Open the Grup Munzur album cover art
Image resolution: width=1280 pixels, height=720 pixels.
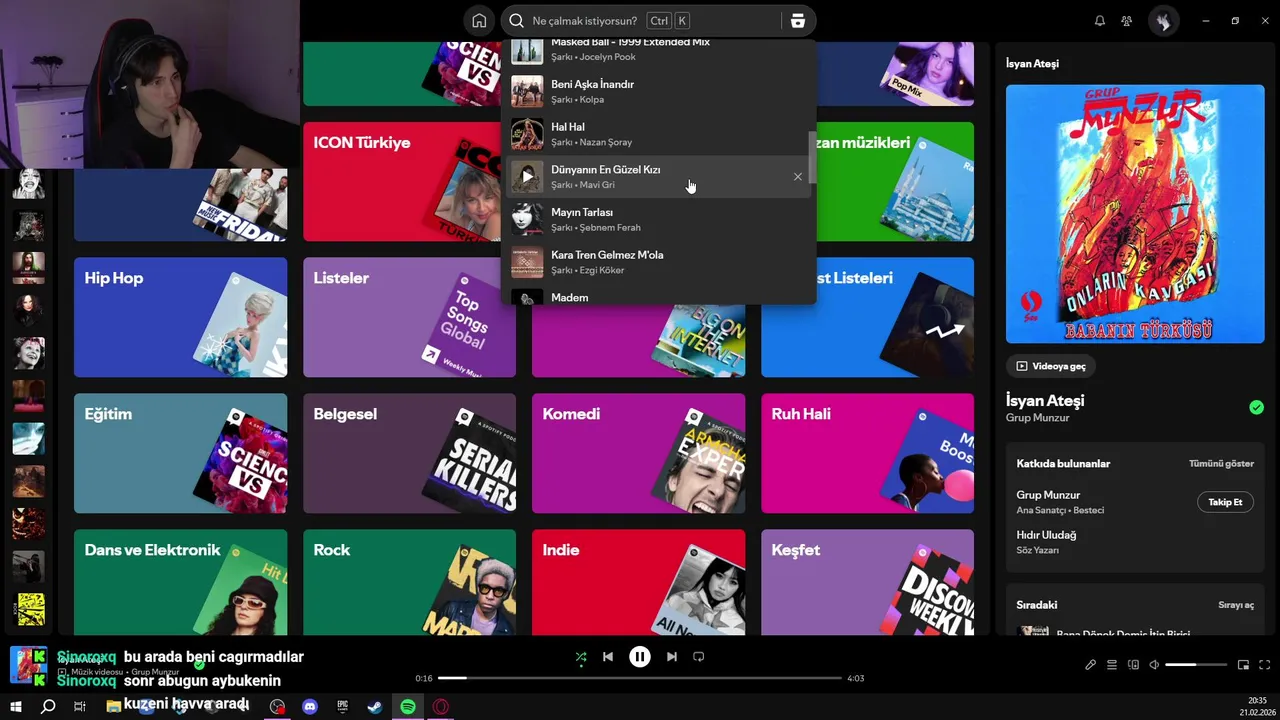coord(1135,214)
